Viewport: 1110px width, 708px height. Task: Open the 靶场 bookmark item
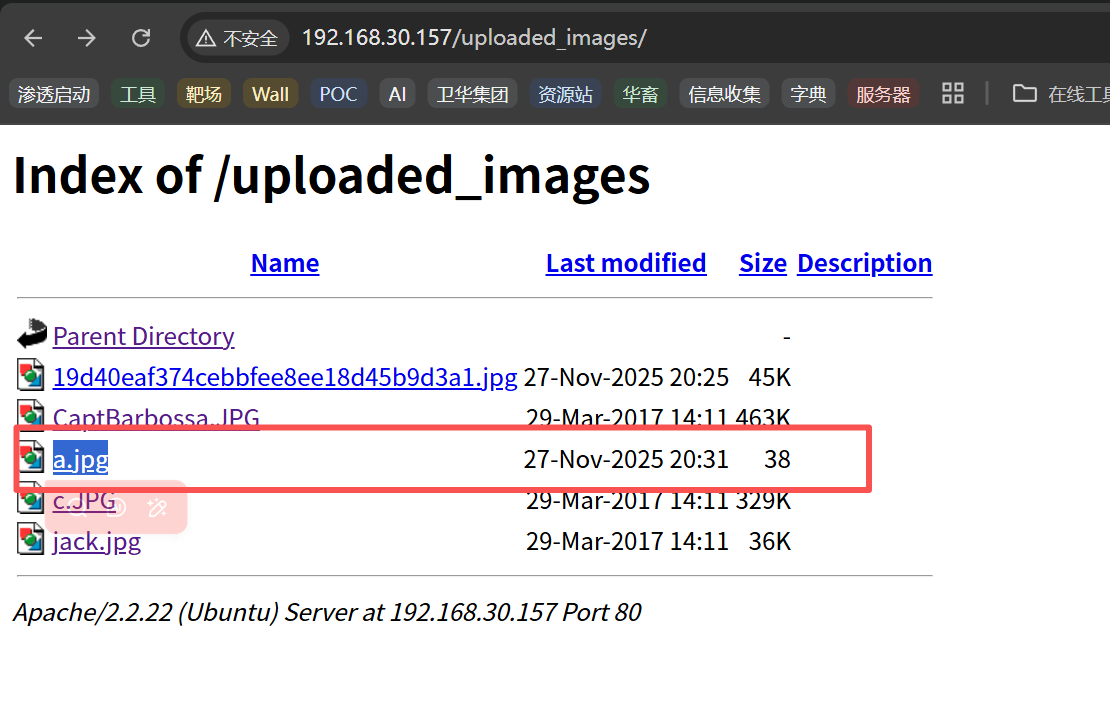pyautogui.click(x=204, y=94)
